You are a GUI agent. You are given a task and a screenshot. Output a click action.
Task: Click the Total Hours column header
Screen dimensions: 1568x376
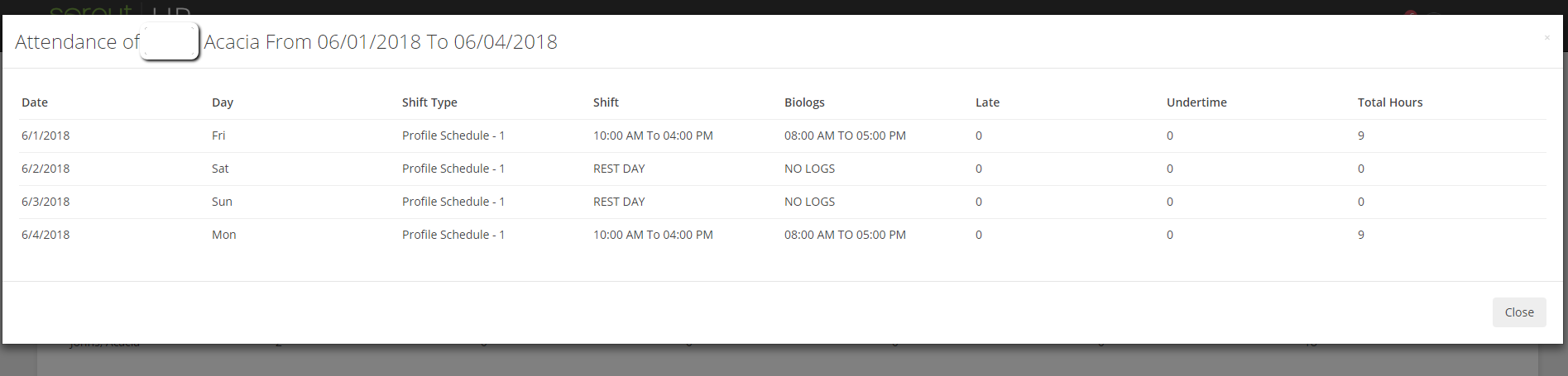[1390, 102]
